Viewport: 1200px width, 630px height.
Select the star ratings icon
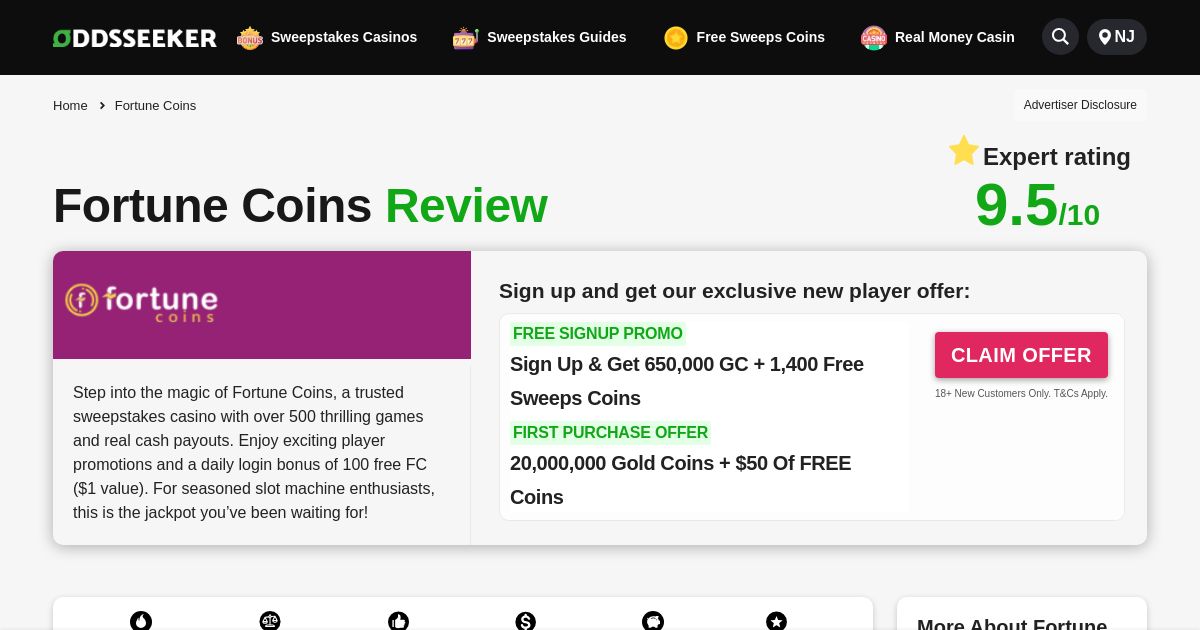click(776, 621)
